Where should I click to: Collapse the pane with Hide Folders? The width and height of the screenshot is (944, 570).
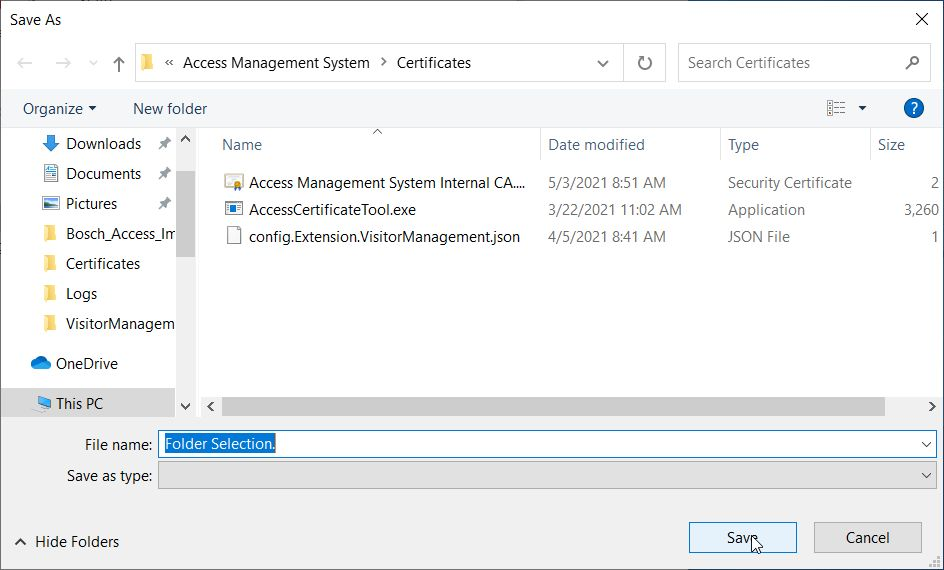[x=67, y=541]
